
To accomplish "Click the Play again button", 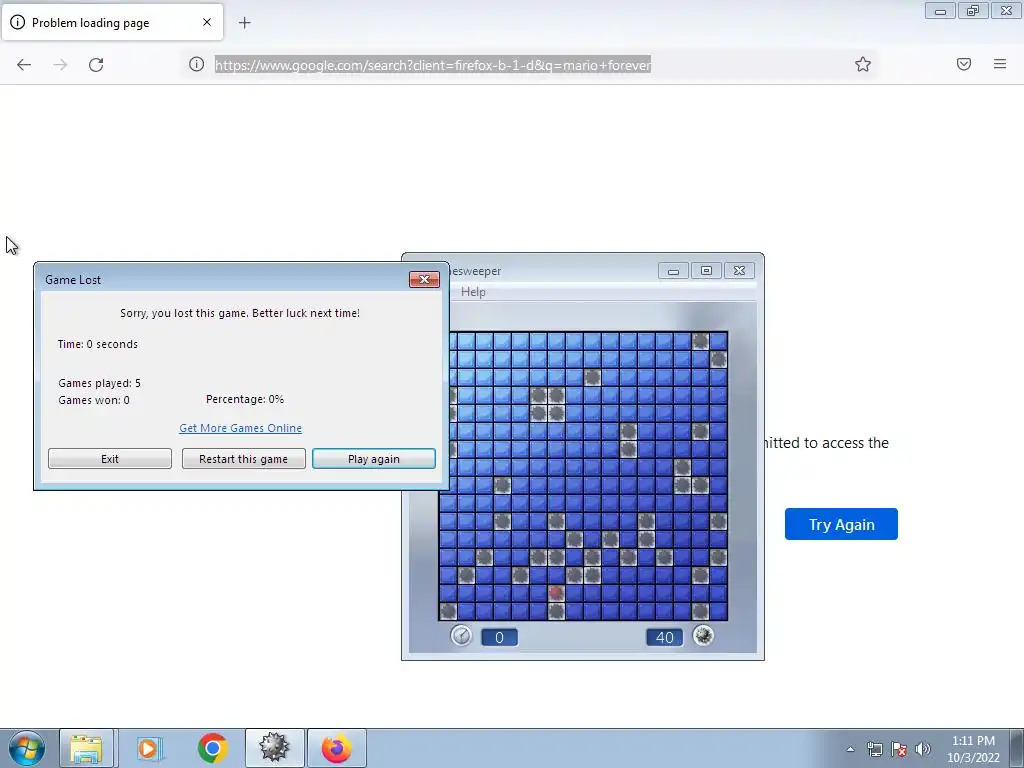I will point(374,458).
